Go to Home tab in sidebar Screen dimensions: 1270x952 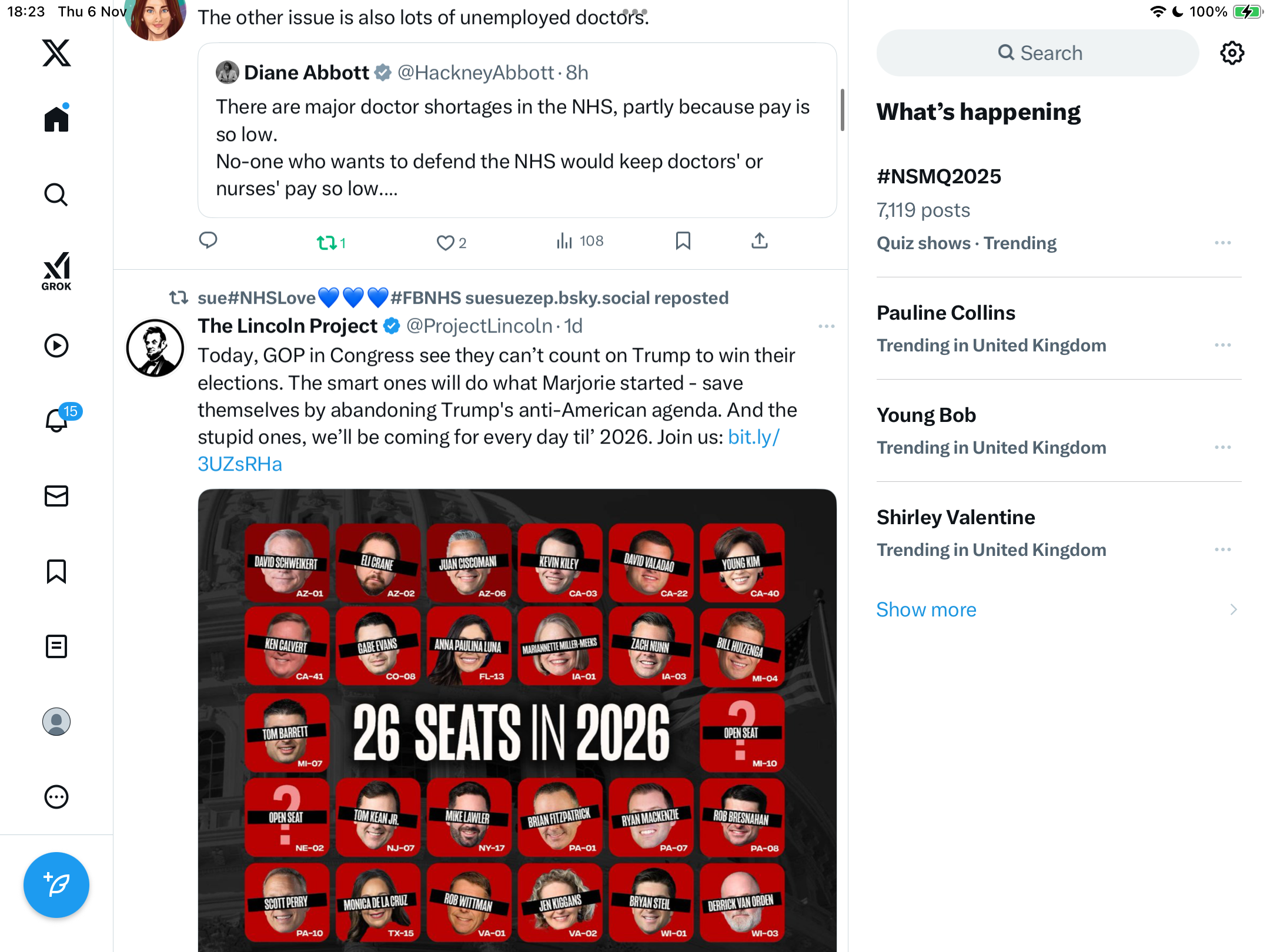pos(56,119)
